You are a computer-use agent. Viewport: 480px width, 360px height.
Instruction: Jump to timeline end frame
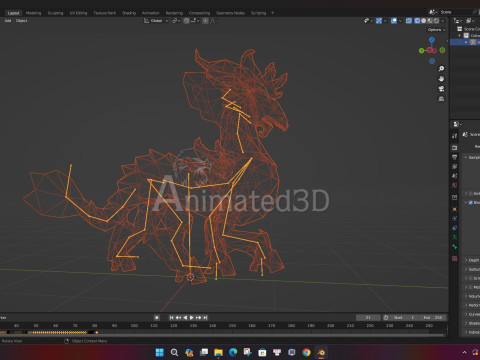tap(205, 318)
